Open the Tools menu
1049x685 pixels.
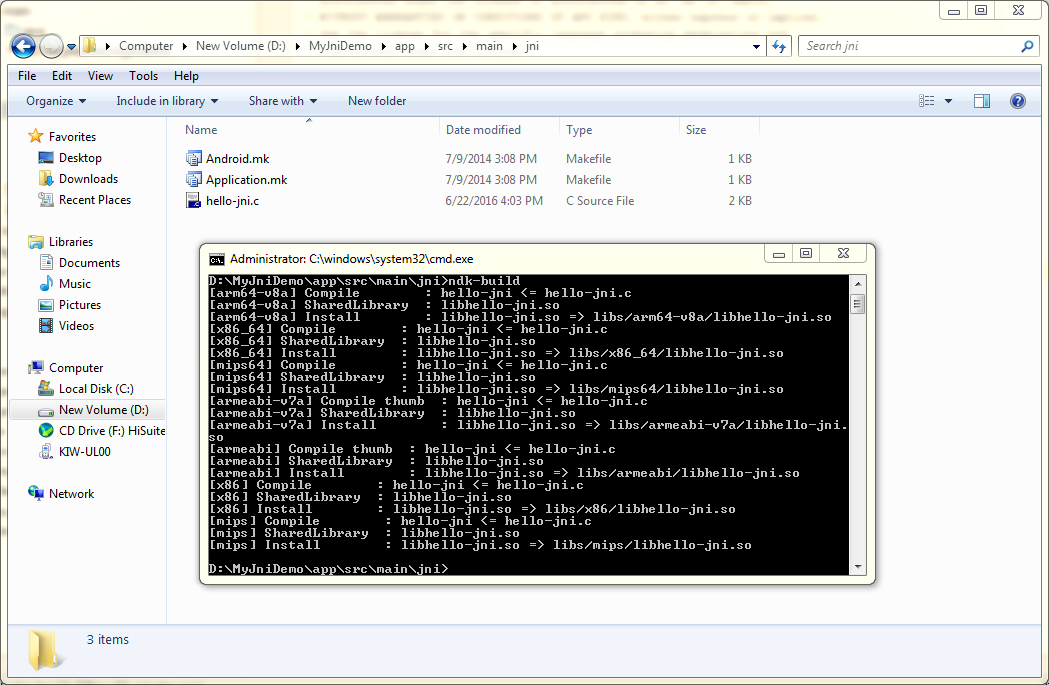[143, 76]
